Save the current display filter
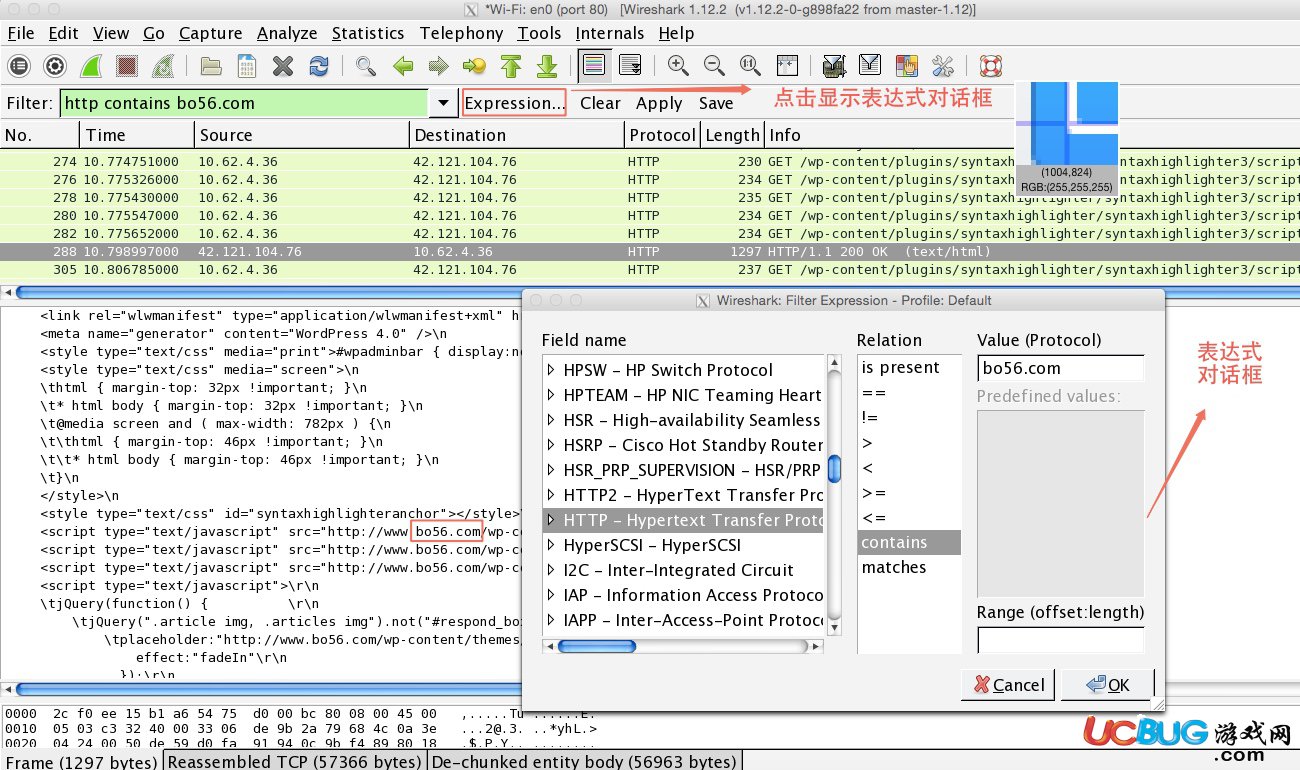Viewport: 1300px width, 770px height. click(716, 103)
